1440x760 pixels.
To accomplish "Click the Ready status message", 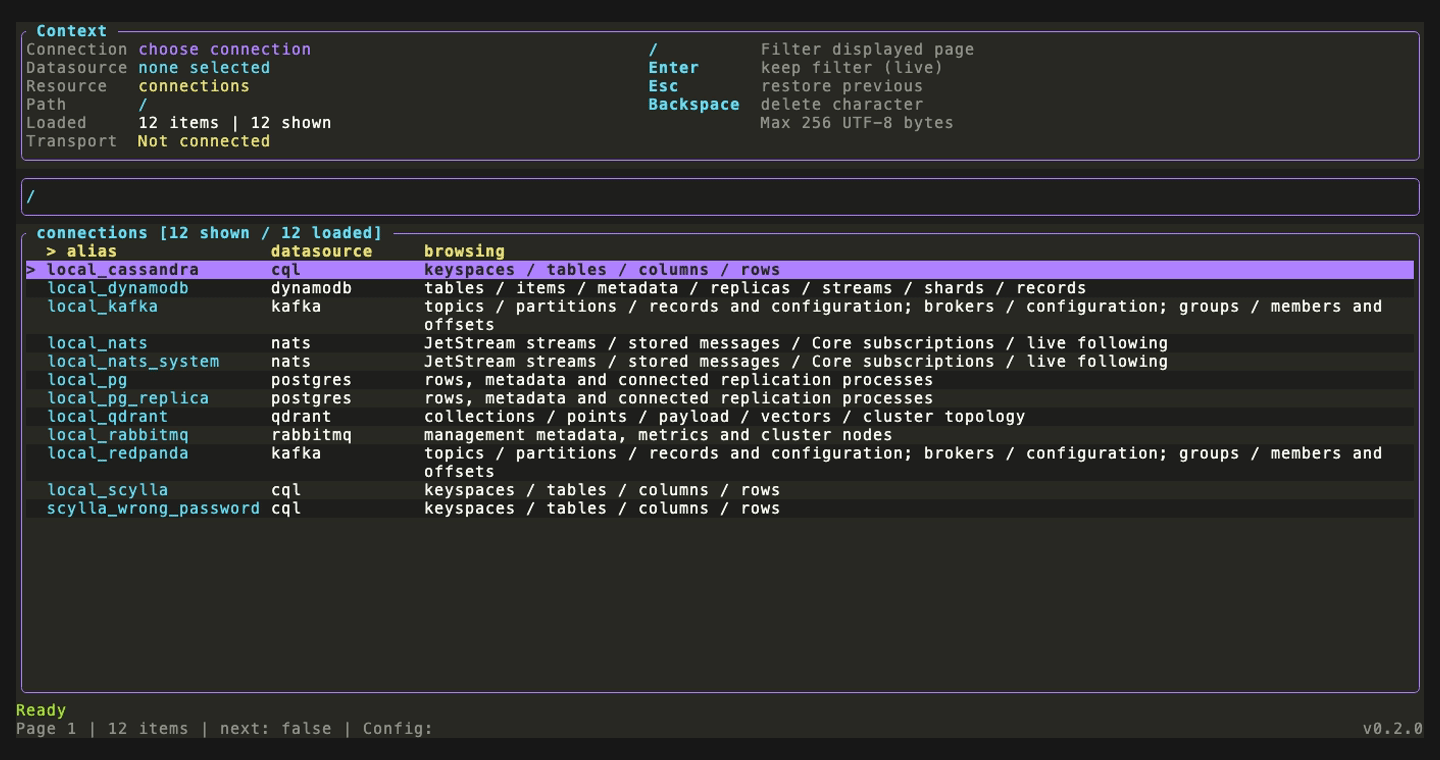I will click(41, 710).
